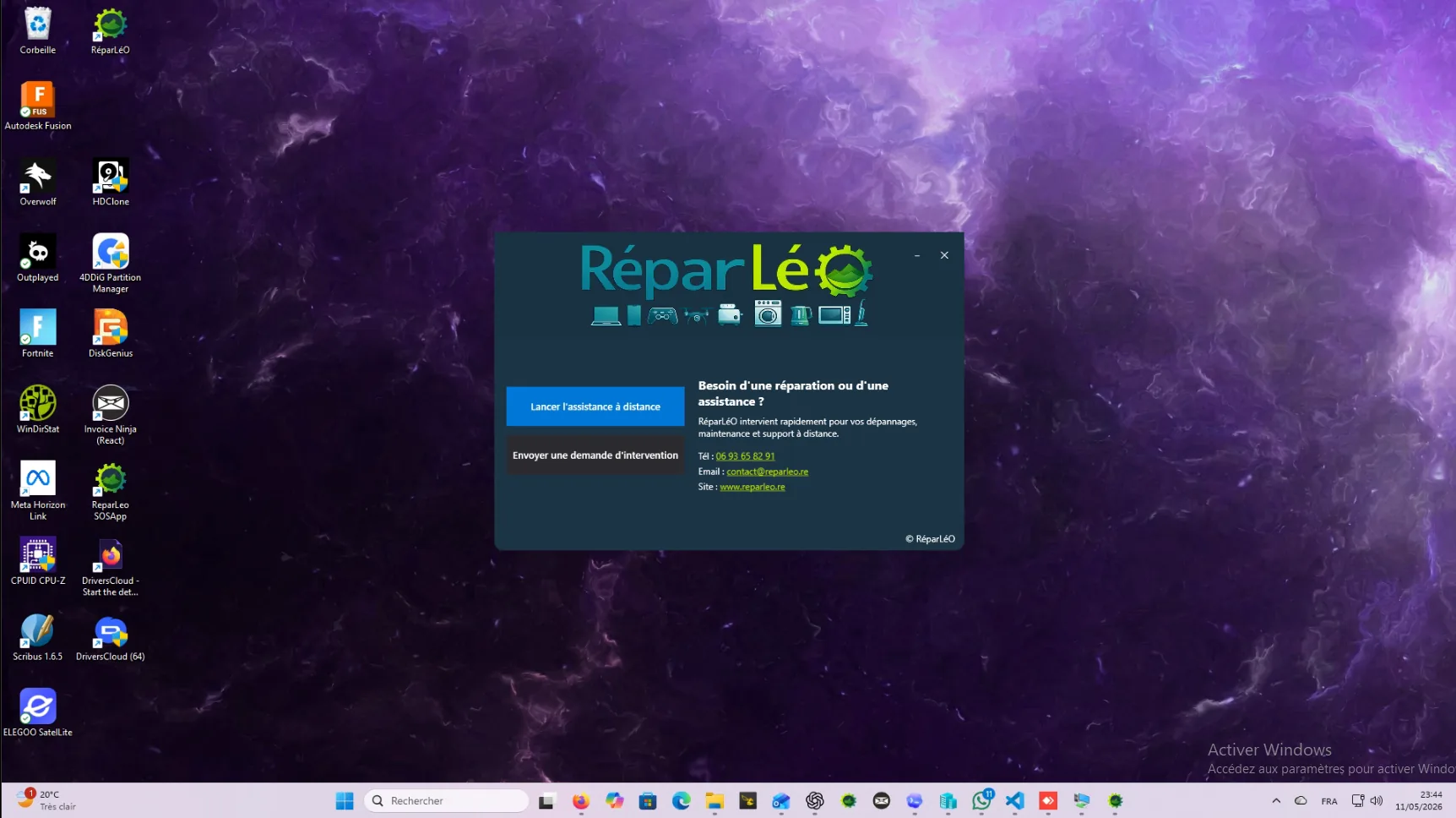Select the HDClone desktop shortcut

click(111, 183)
